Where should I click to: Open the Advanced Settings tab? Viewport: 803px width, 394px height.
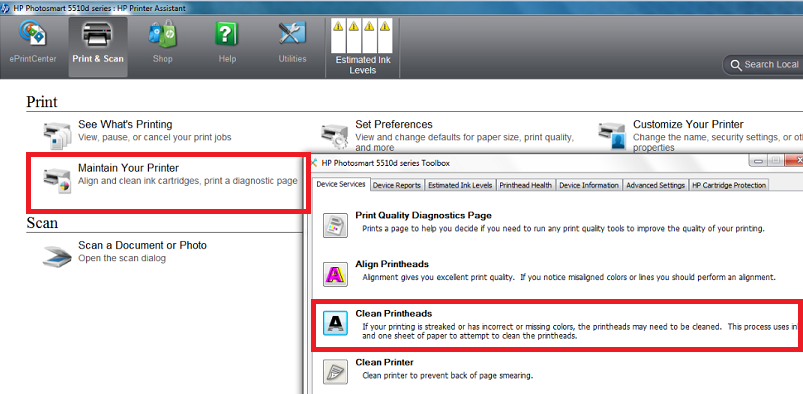[x=656, y=185]
